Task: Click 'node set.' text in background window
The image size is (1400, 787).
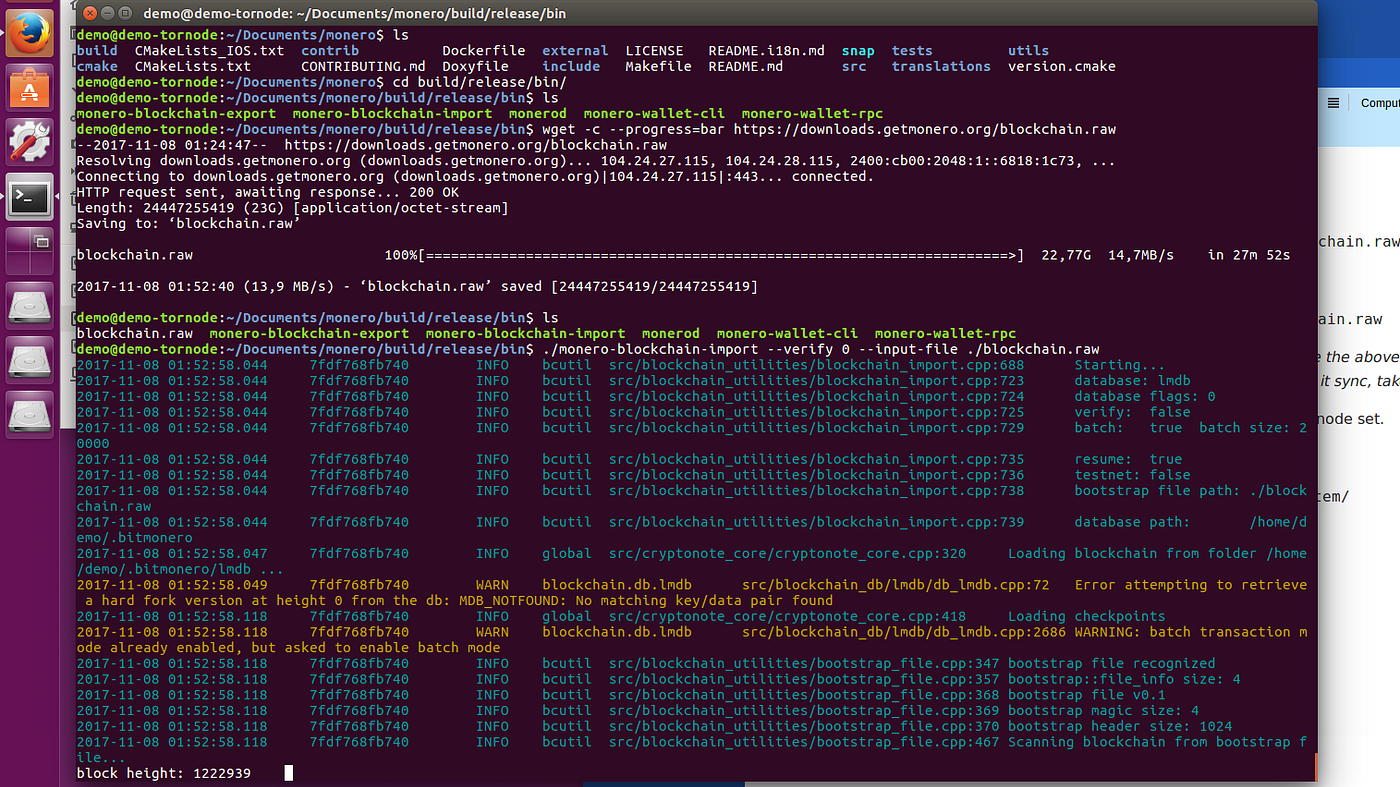Action: point(1353,420)
